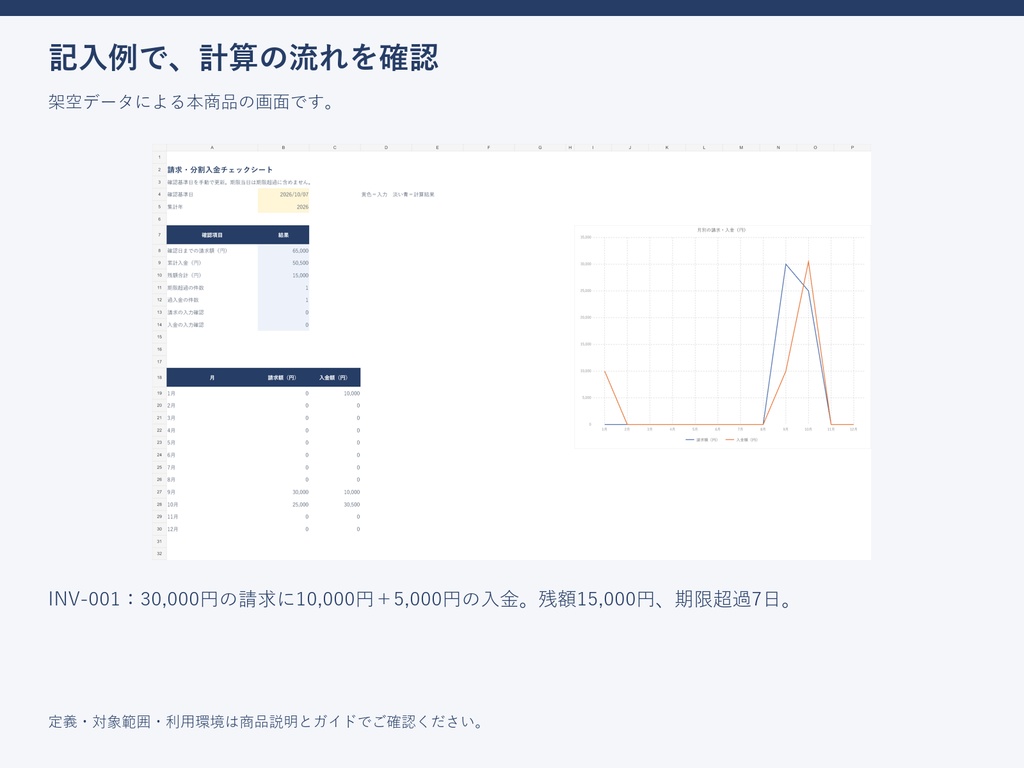Screen dimensions: 1024x768
Task: Click the 確認項目 table header
Action: coord(212,235)
